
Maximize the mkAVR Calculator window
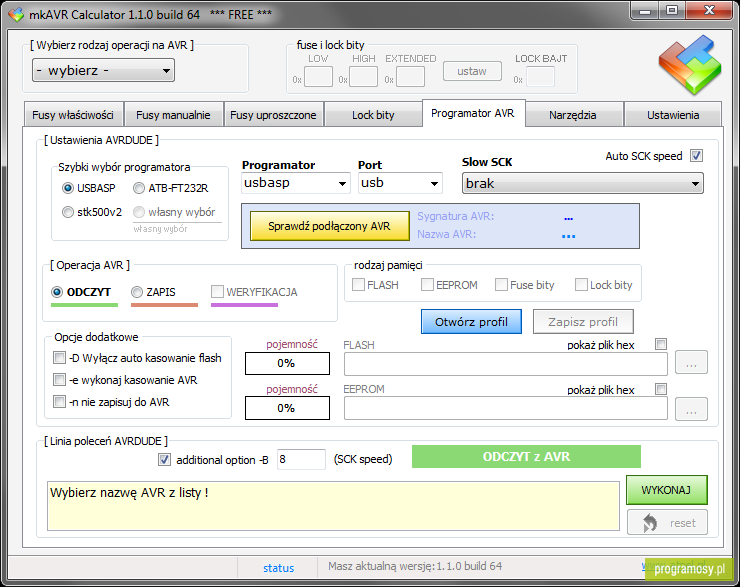(673, 11)
